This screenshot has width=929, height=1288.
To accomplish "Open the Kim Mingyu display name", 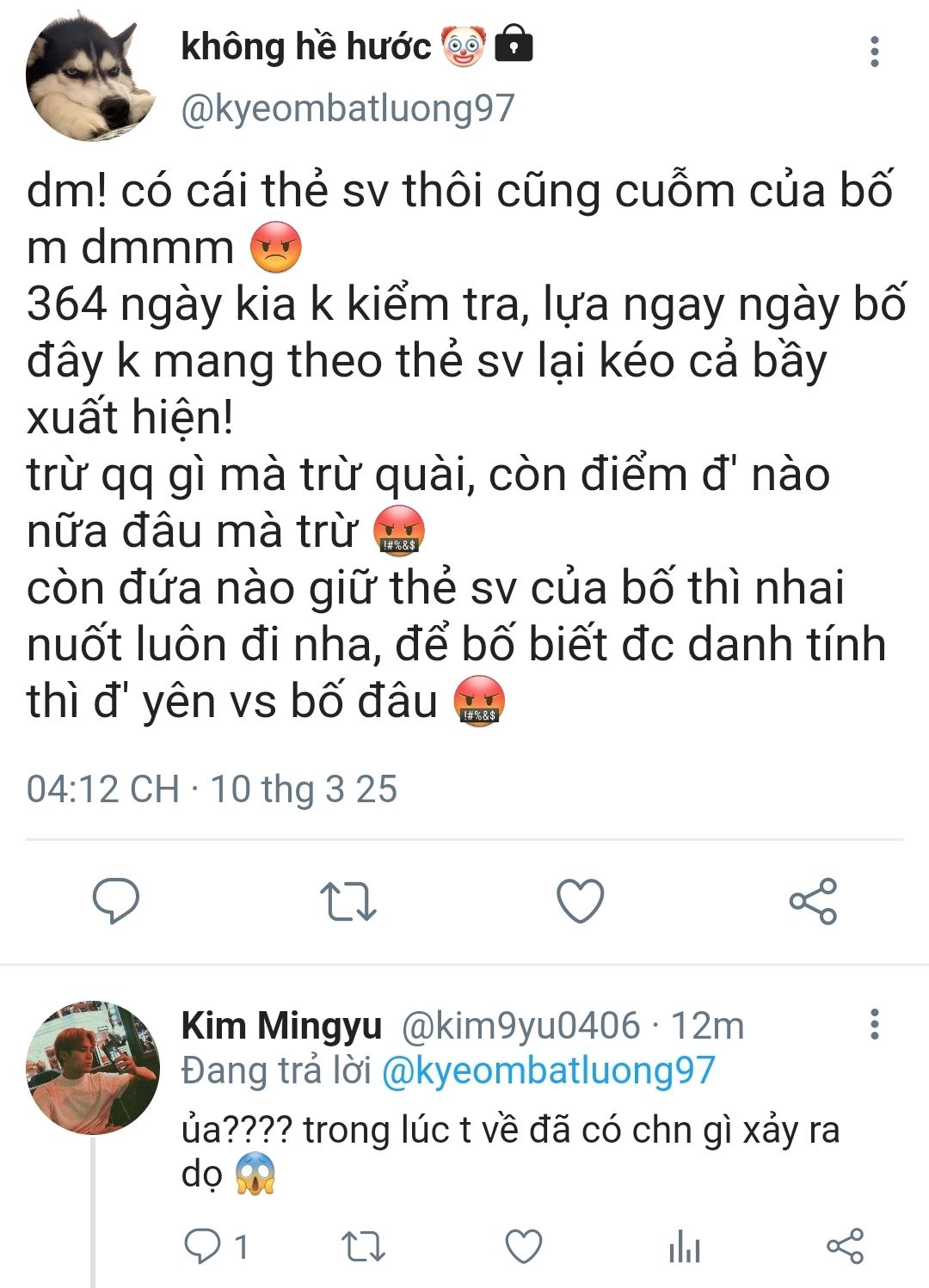I will click(281, 1025).
